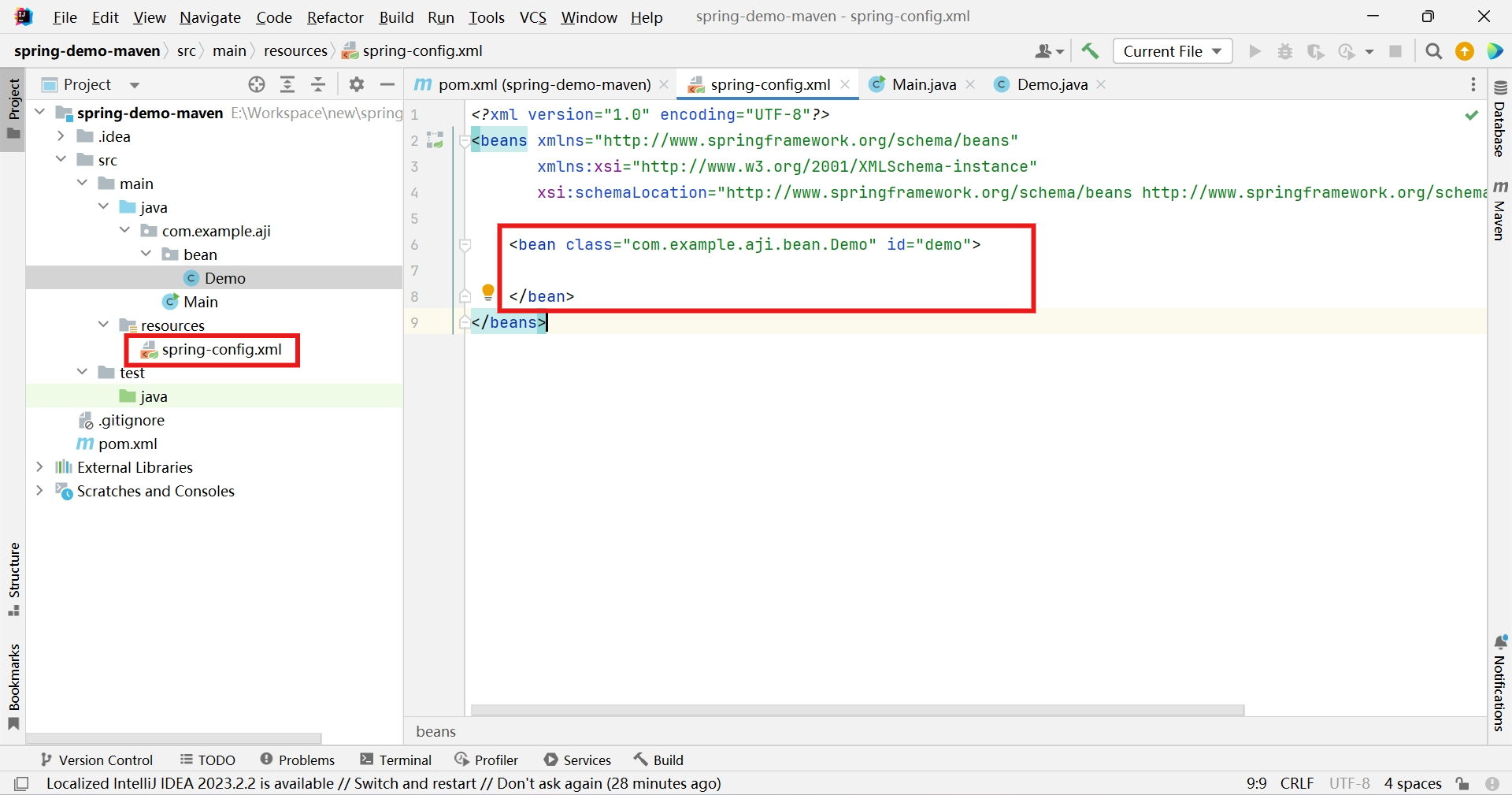Toggle the Project side tool window button

[x=13, y=109]
